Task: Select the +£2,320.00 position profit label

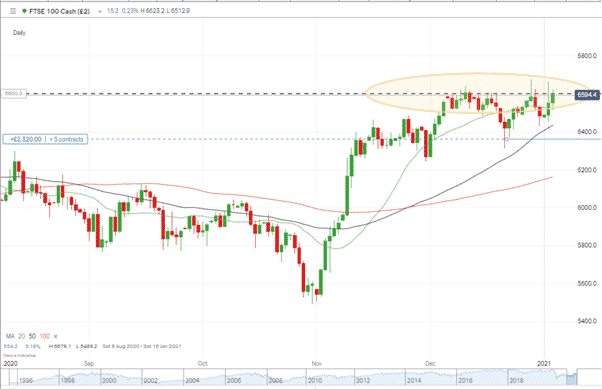Action: tap(25, 139)
